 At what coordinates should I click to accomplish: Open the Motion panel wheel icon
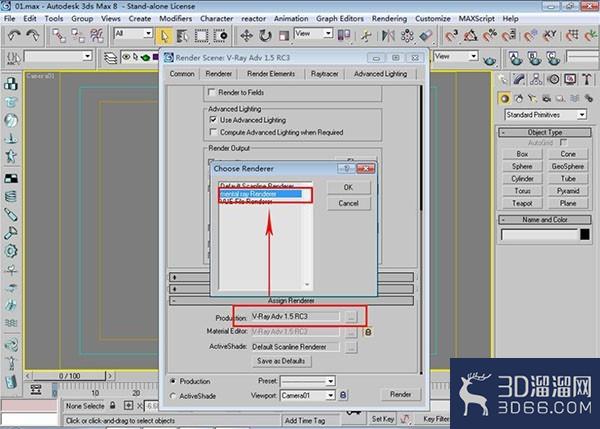[x=553, y=79]
